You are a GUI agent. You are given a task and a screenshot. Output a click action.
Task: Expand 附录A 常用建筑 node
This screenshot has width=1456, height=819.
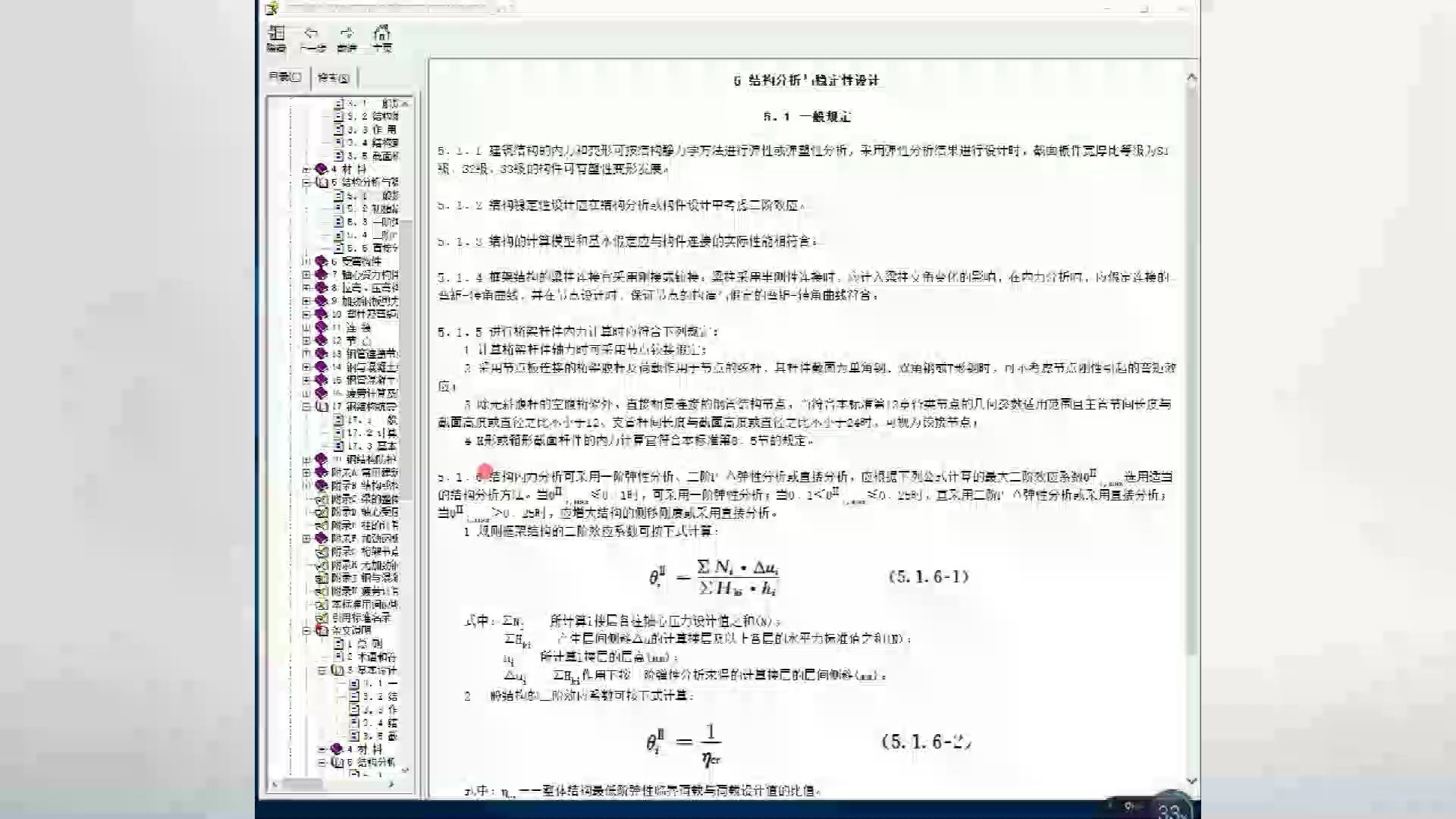coord(306,472)
